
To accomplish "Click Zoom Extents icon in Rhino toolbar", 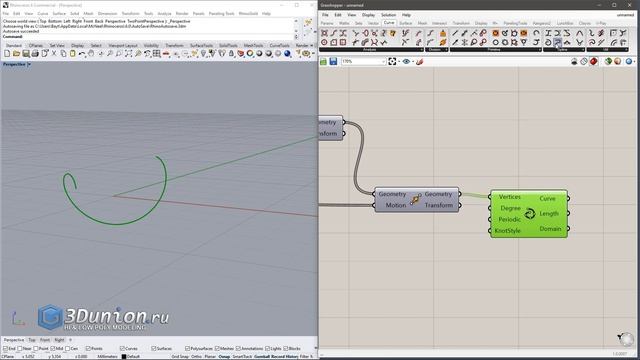I will (x=129, y=53).
